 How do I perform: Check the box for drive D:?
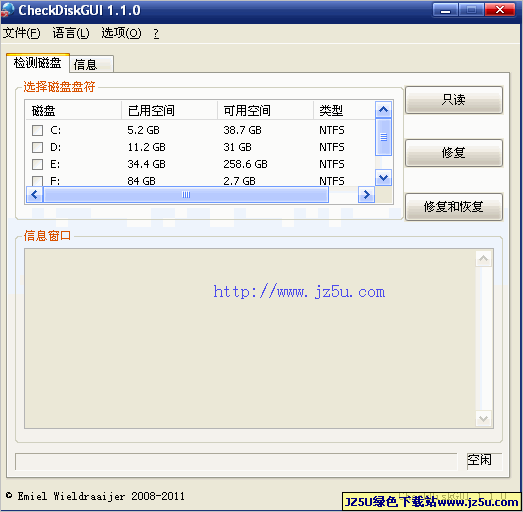pyautogui.click(x=37, y=147)
